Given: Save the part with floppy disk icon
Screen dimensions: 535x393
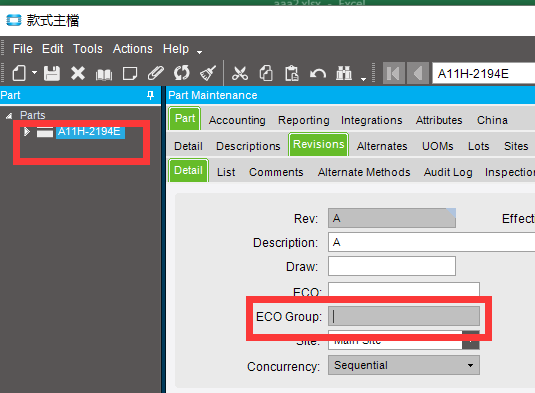Looking at the screenshot, I should [x=52, y=73].
